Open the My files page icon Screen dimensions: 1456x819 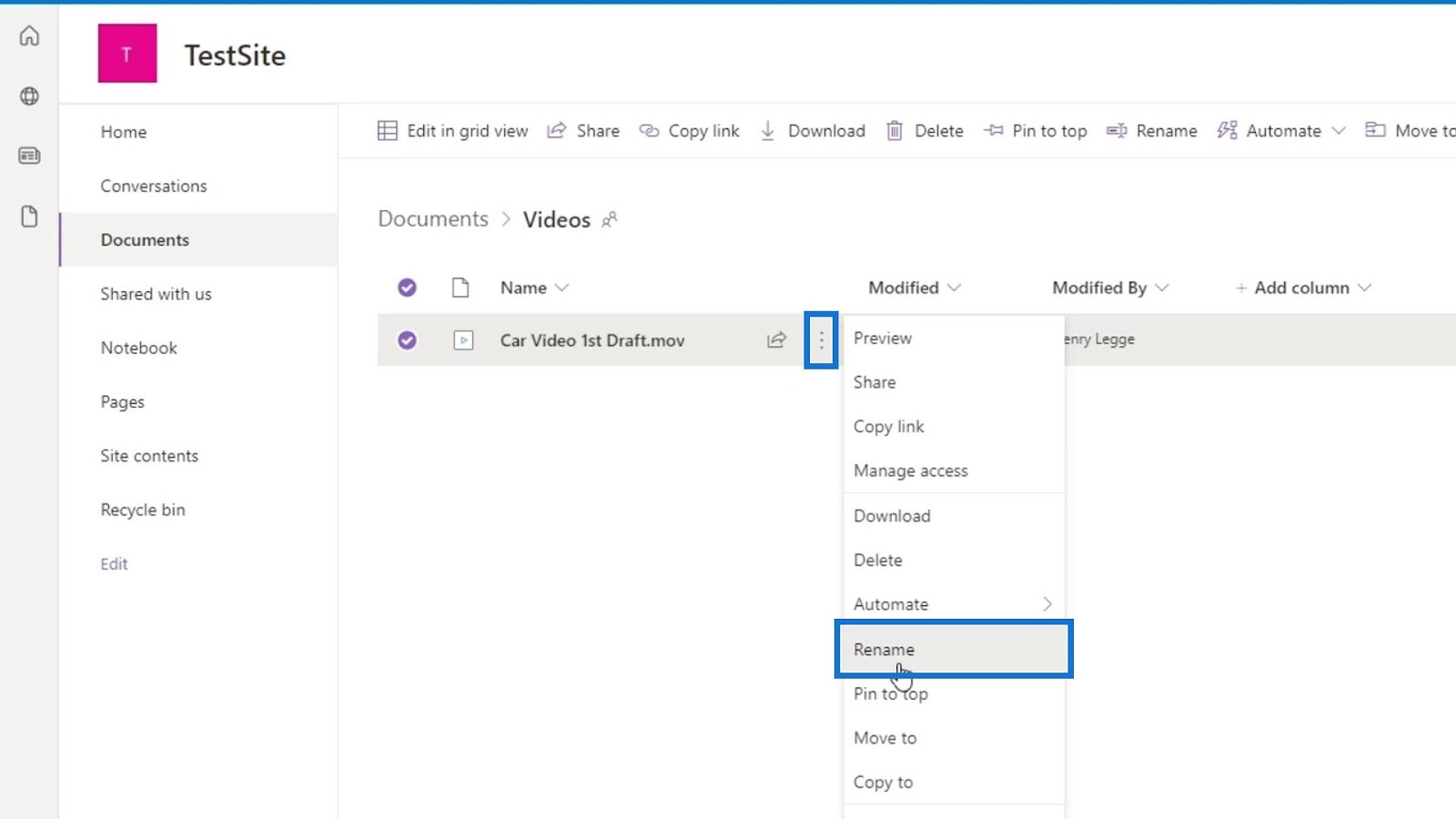point(29,217)
